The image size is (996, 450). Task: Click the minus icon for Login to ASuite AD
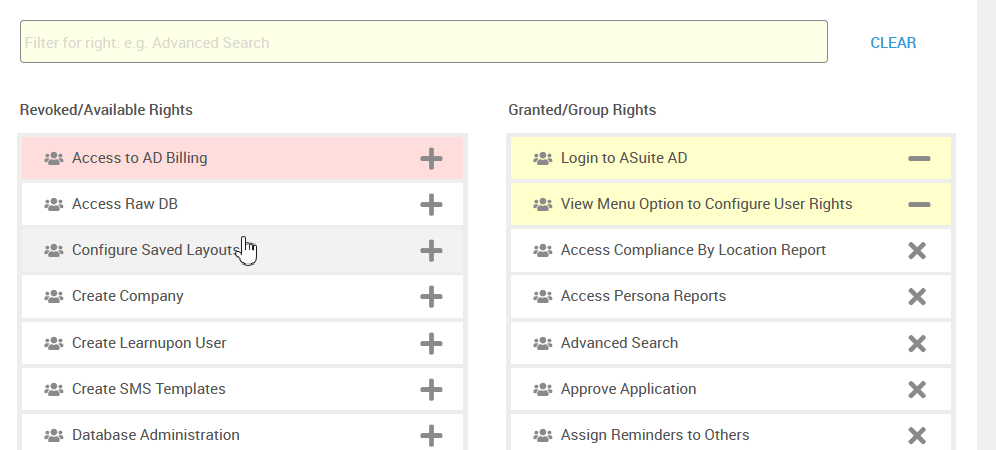click(919, 158)
